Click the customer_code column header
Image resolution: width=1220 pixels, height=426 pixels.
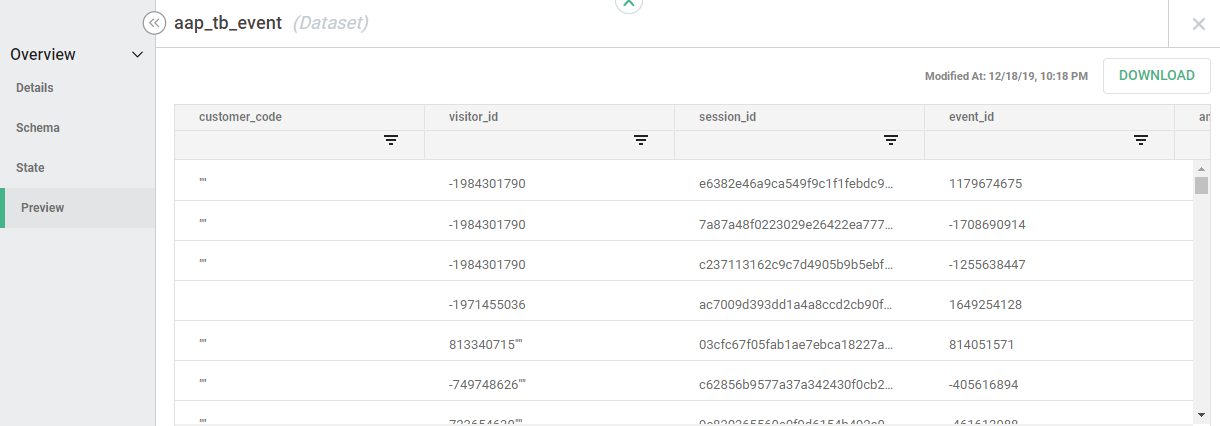click(240, 117)
